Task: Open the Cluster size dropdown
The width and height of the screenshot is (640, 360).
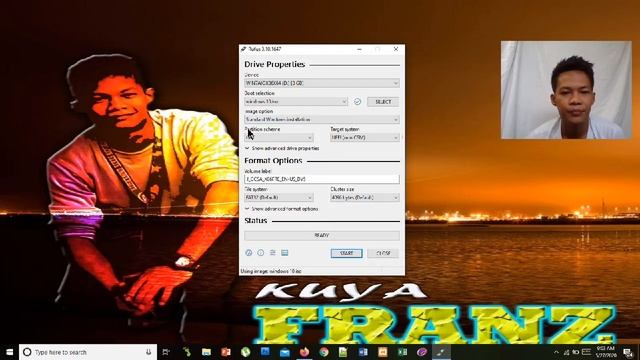Action: coord(365,198)
